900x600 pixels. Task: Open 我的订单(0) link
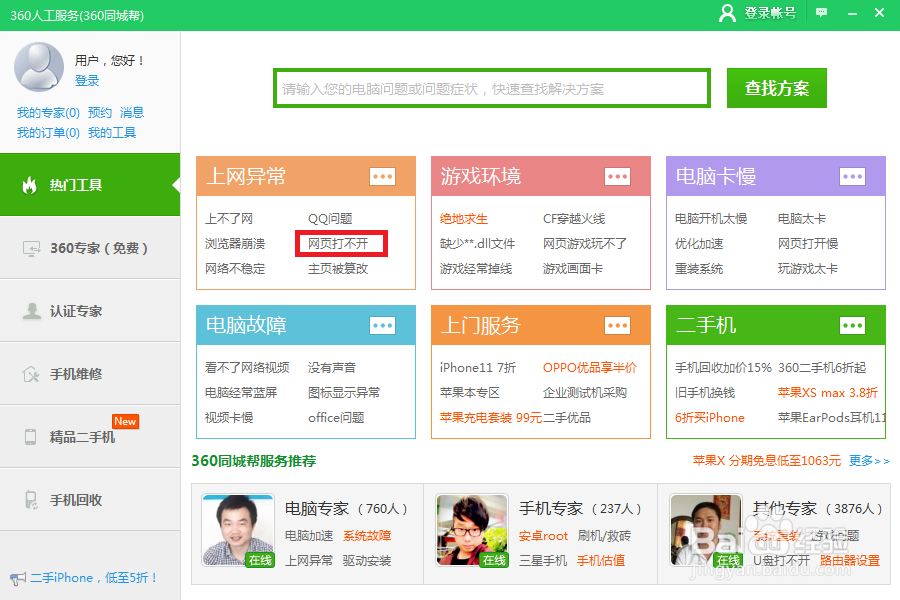point(48,133)
